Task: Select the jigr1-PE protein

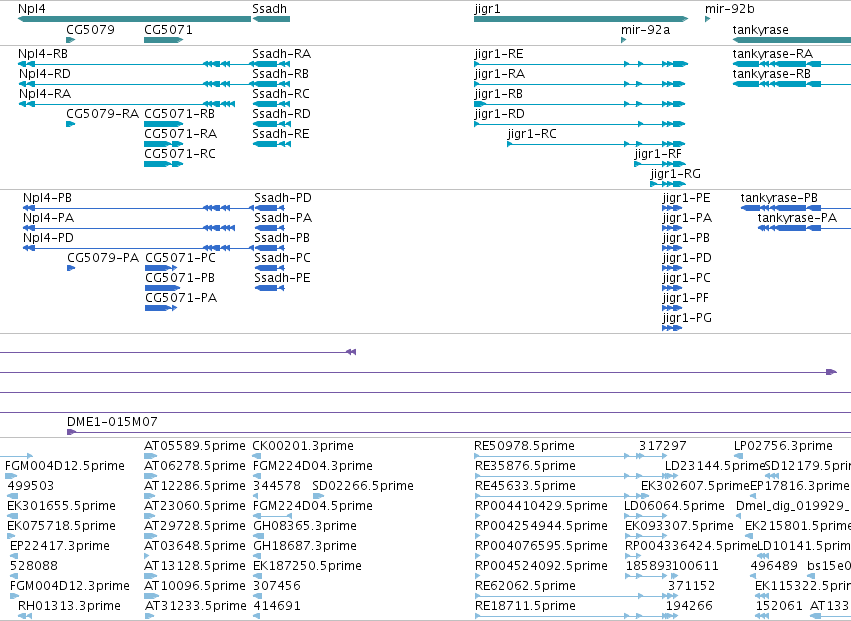Action: click(x=672, y=208)
